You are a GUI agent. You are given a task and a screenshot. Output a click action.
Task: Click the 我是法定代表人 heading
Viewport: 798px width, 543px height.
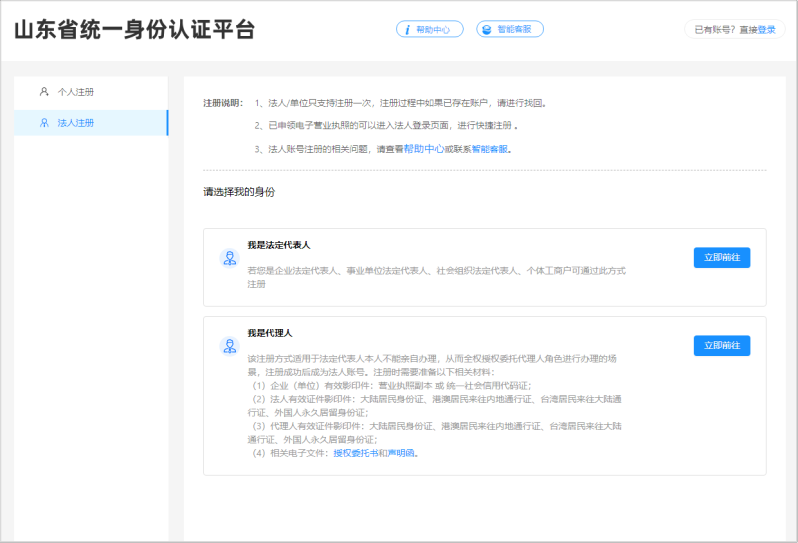click(279, 245)
